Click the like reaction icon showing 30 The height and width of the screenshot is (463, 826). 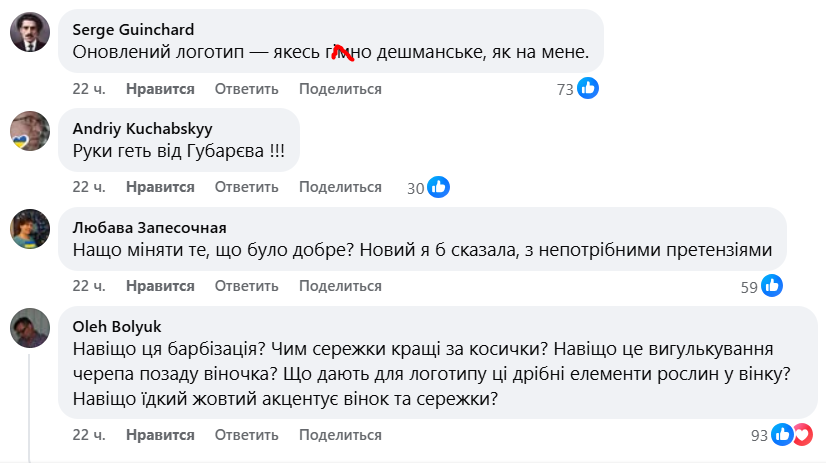pos(438,187)
